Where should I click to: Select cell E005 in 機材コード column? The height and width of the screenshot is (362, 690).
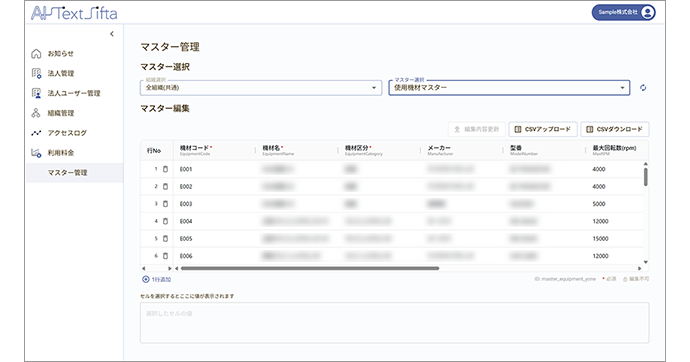214,238
